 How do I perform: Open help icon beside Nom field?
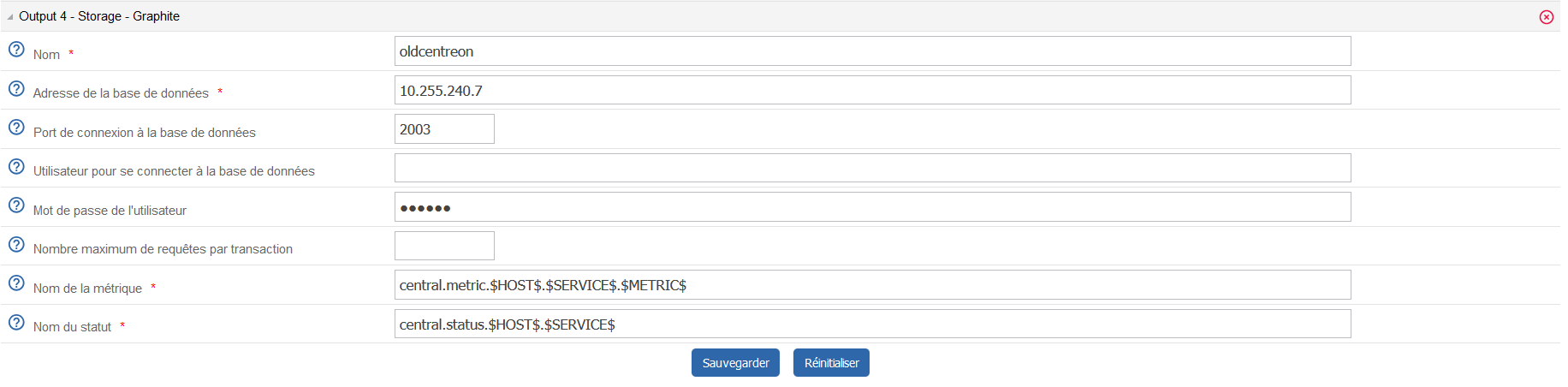(x=16, y=50)
